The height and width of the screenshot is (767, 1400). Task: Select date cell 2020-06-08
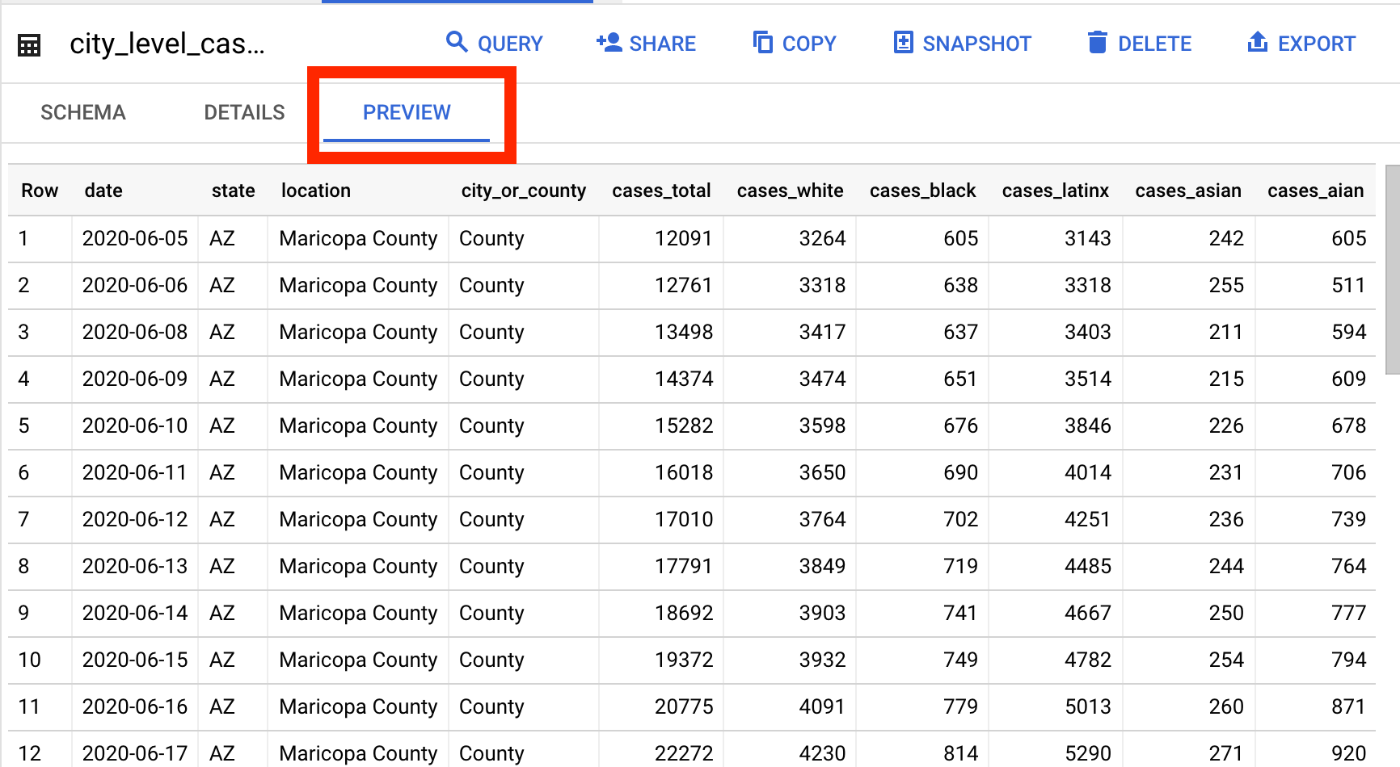tap(134, 332)
